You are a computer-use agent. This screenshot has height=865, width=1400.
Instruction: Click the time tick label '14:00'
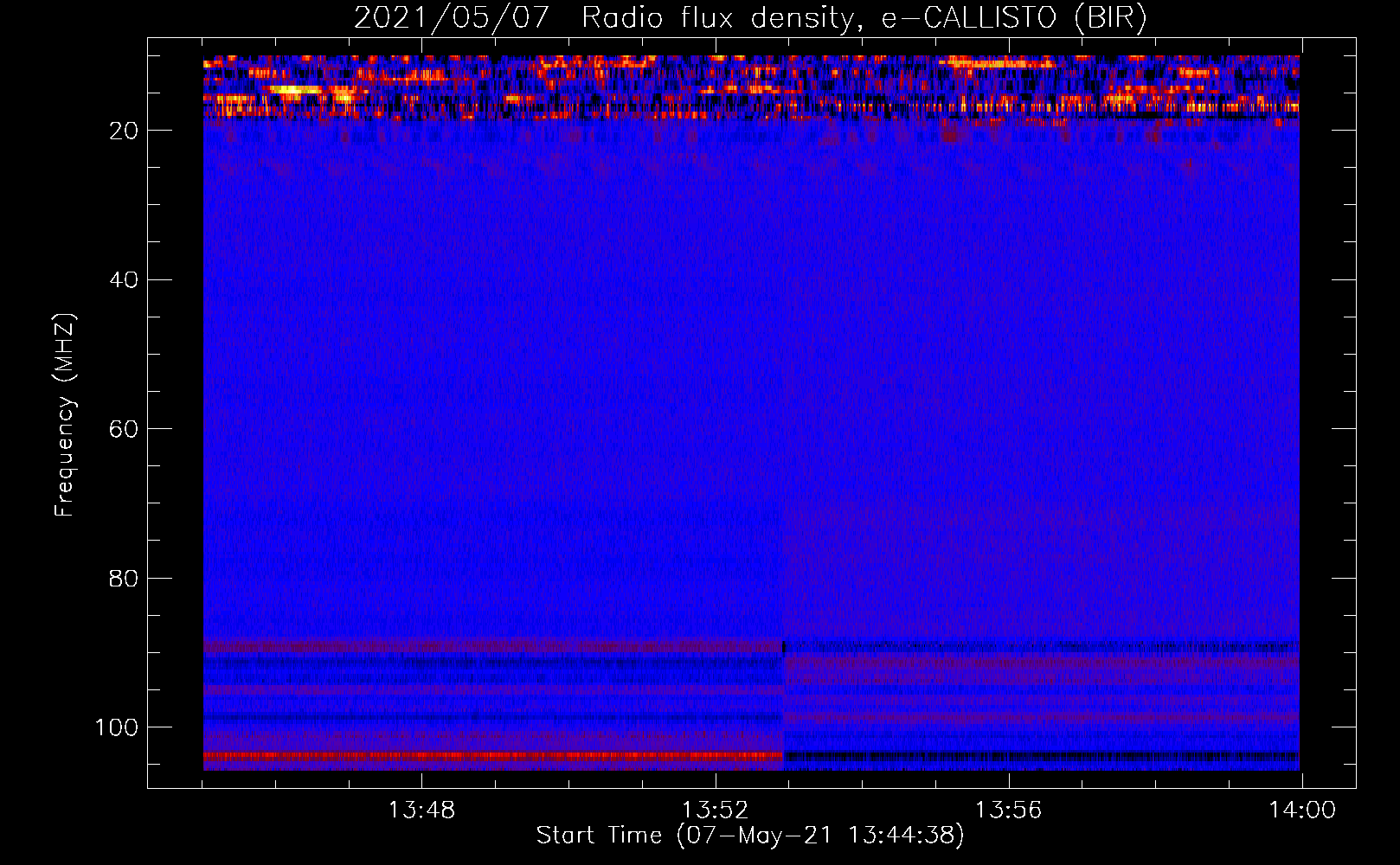tap(1302, 811)
